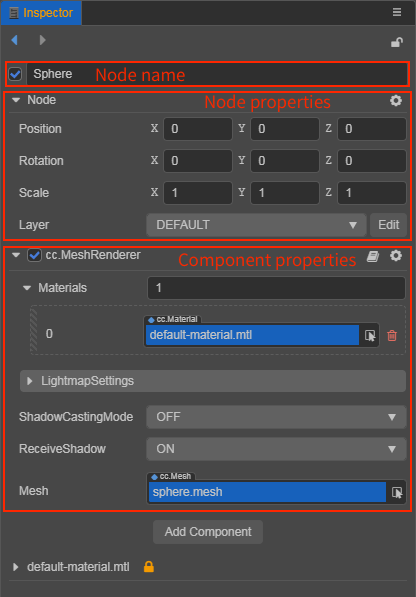Screen dimensions: 416x597
Task: Open the Layer DEFAULT dropdown
Action: [257, 225]
